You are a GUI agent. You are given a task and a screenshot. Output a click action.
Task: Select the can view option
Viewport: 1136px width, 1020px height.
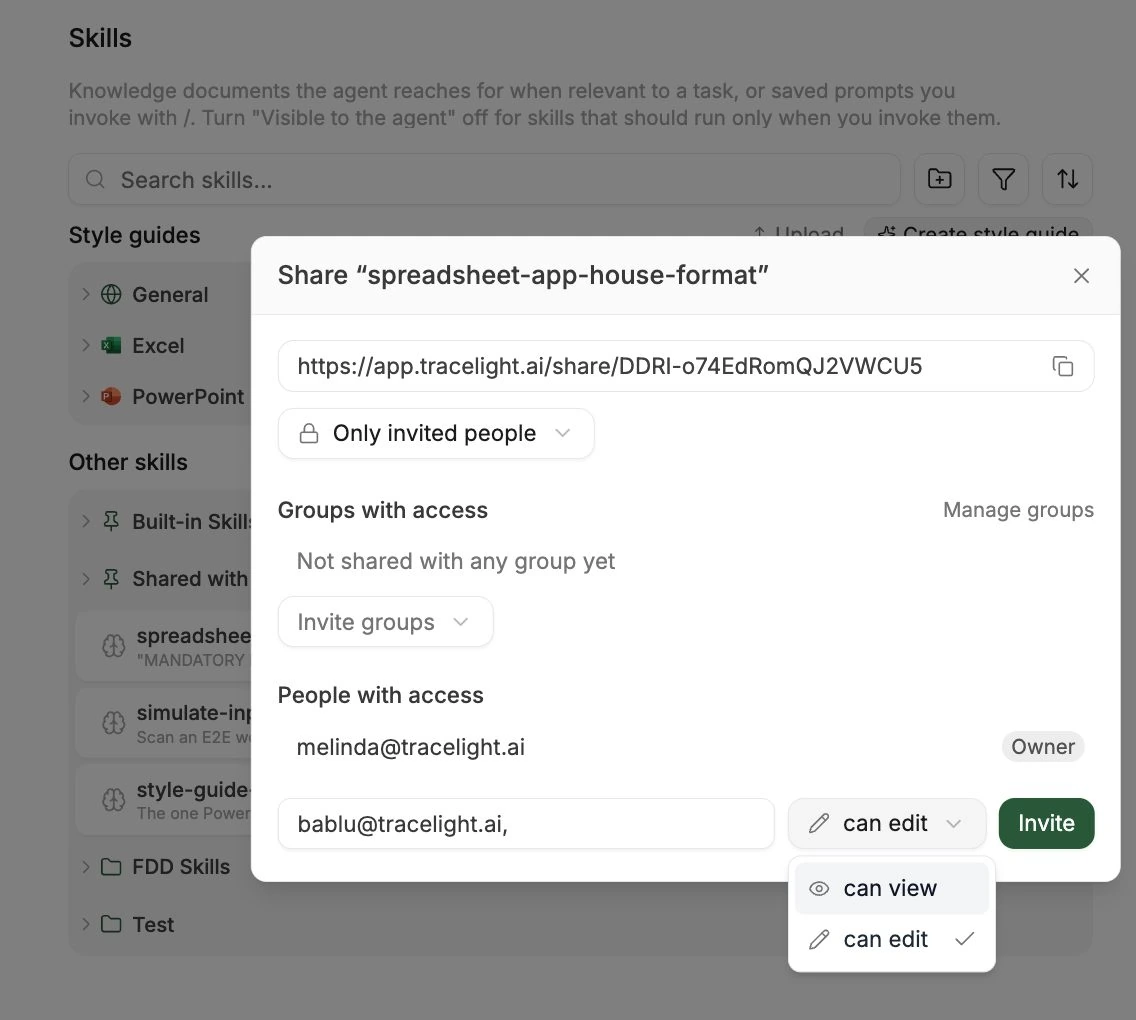[x=891, y=888]
